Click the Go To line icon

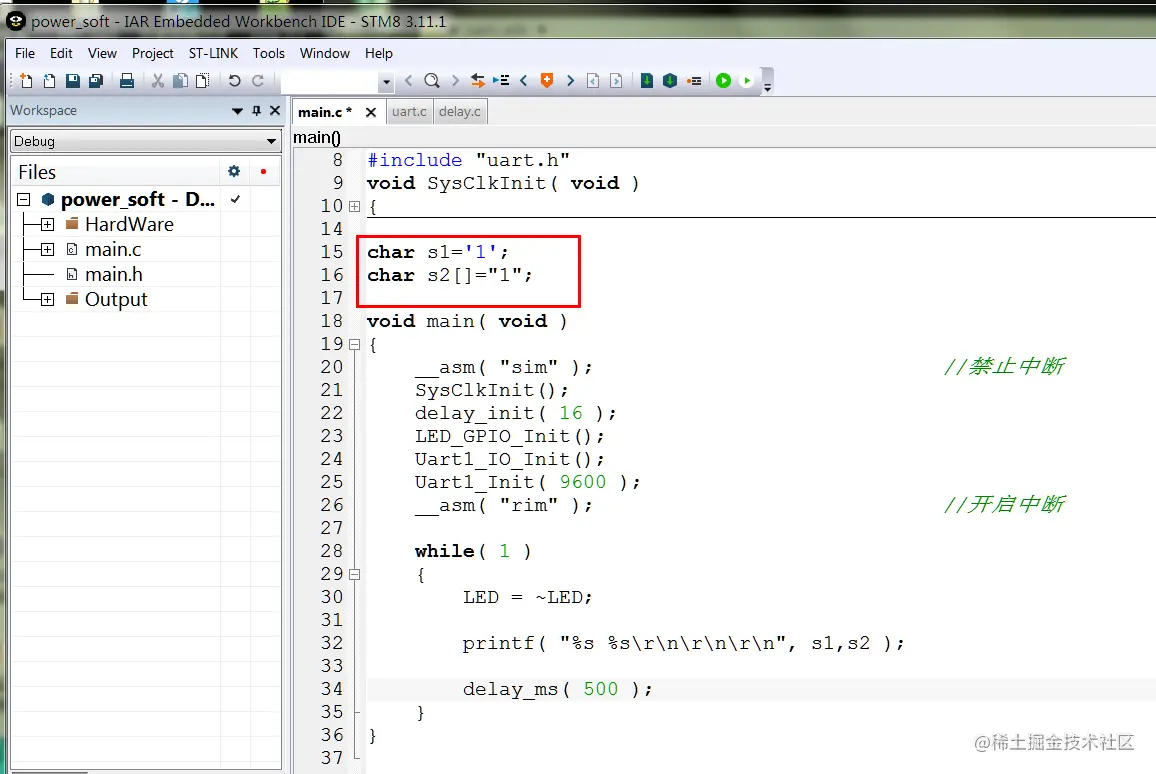tap(501, 80)
